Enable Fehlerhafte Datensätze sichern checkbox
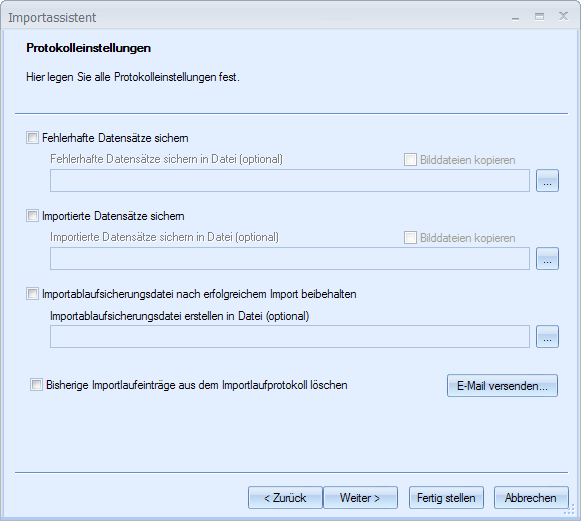The width and height of the screenshot is (581, 521). 32,138
